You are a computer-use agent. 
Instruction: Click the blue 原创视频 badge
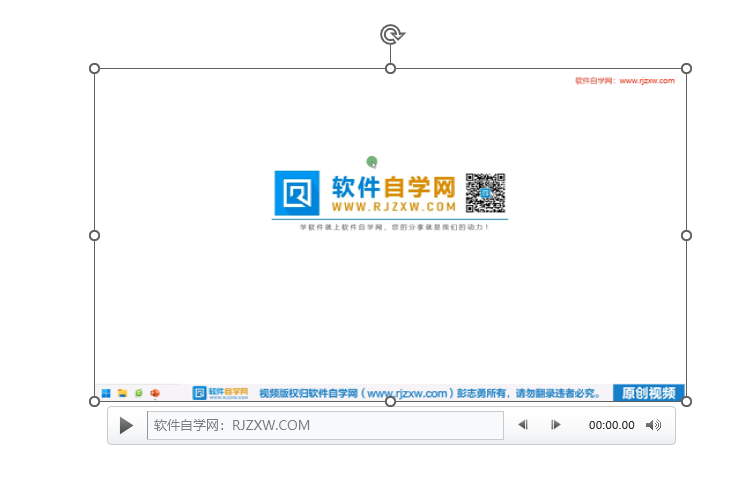point(648,393)
